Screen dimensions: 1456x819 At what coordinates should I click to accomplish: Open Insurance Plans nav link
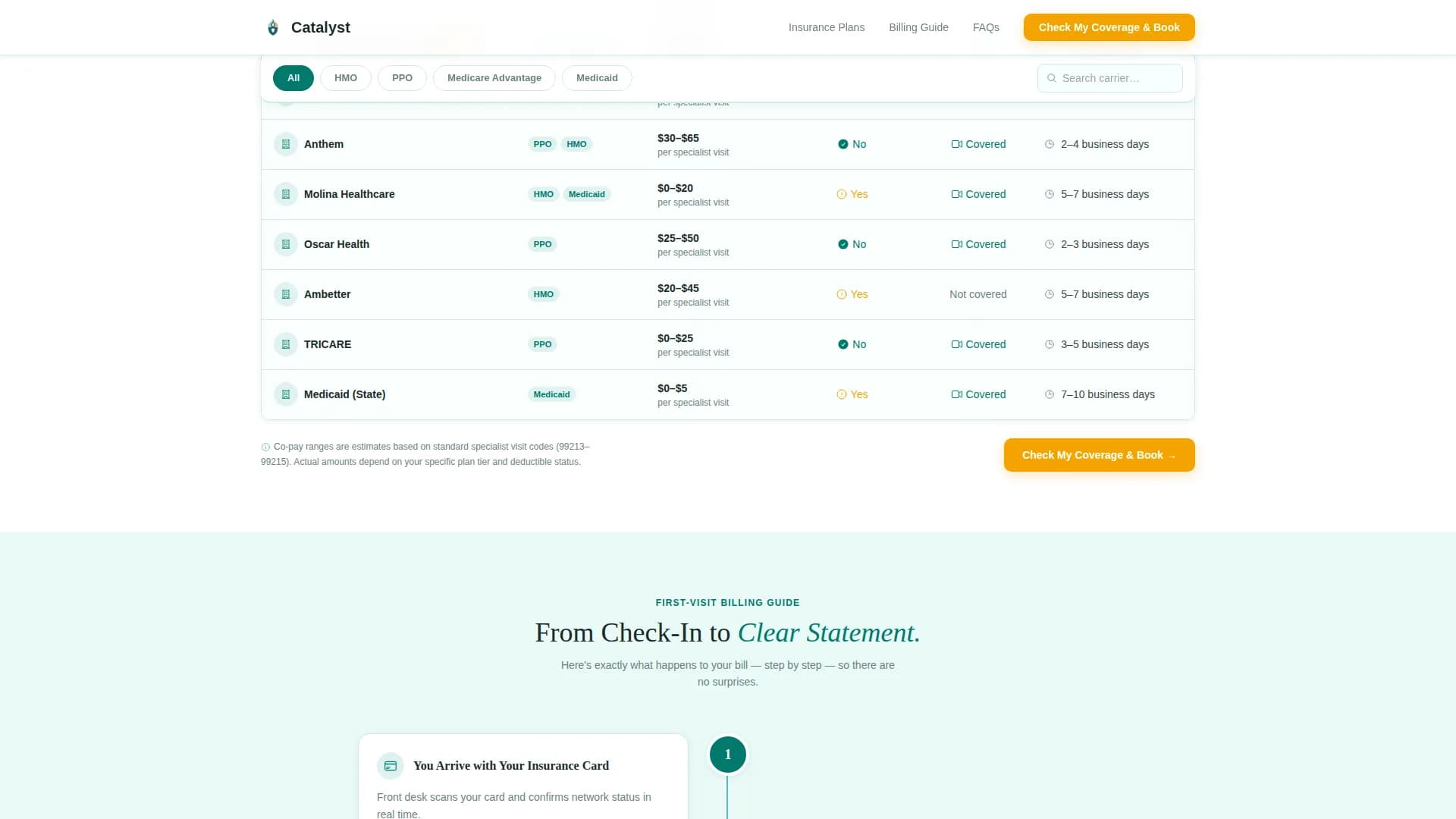pos(827,27)
